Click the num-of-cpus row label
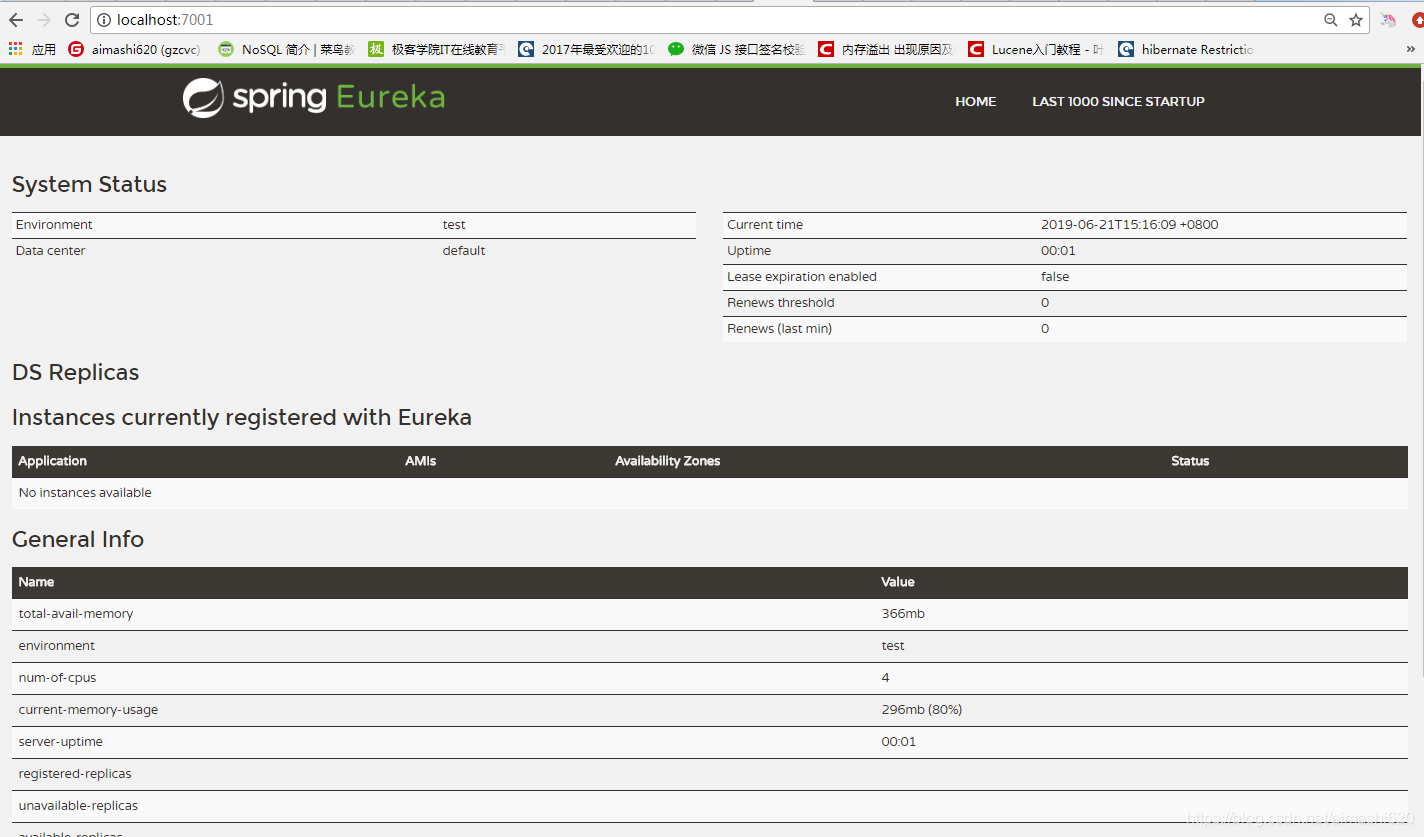Viewport: 1424px width, 837px height. (58, 678)
